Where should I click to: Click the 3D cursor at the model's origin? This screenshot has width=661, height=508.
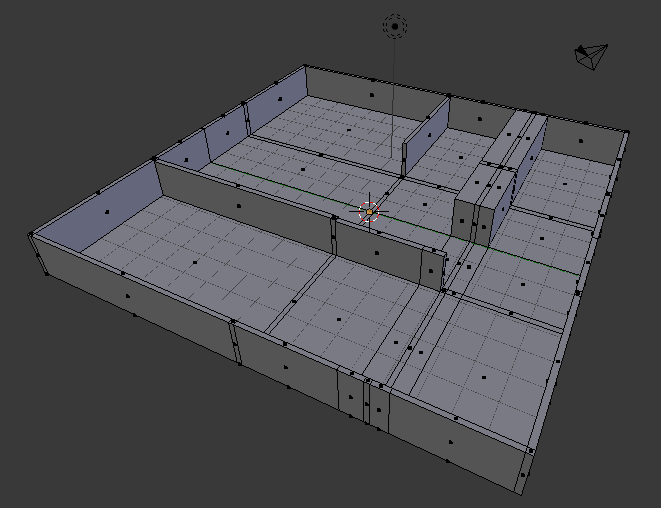[x=369, y=212]
